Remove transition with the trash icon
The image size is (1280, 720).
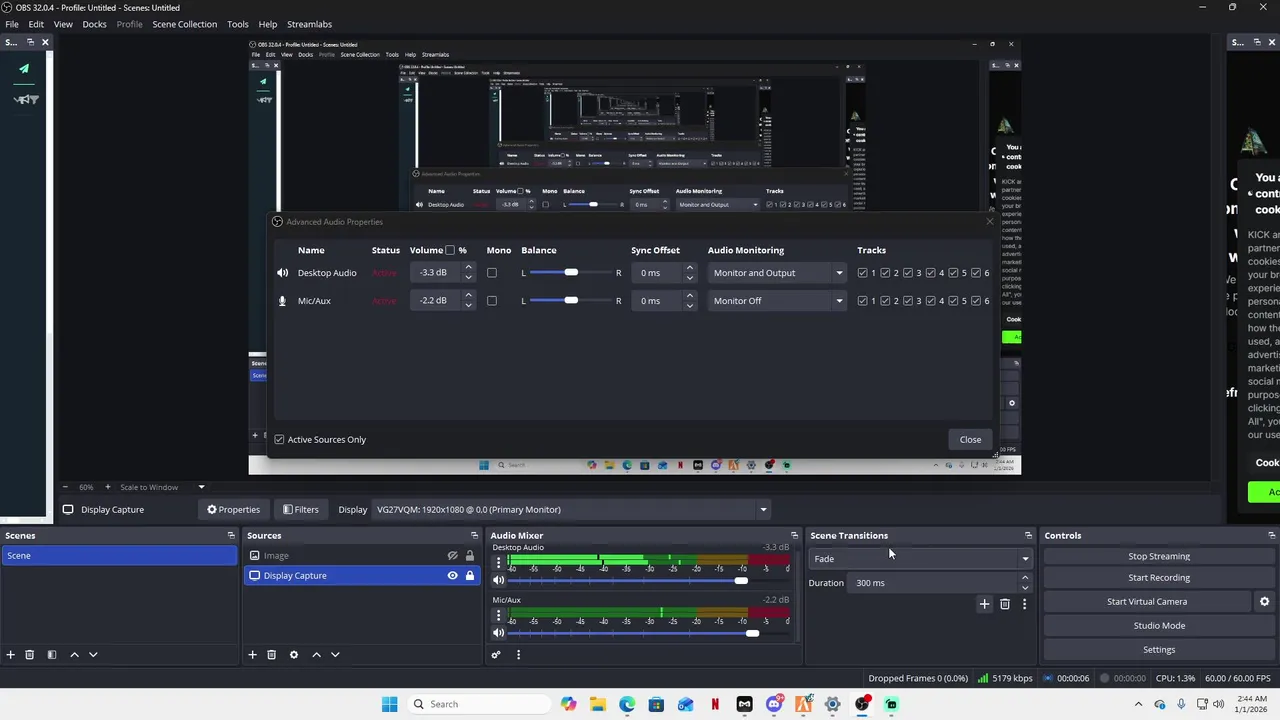1005,604
